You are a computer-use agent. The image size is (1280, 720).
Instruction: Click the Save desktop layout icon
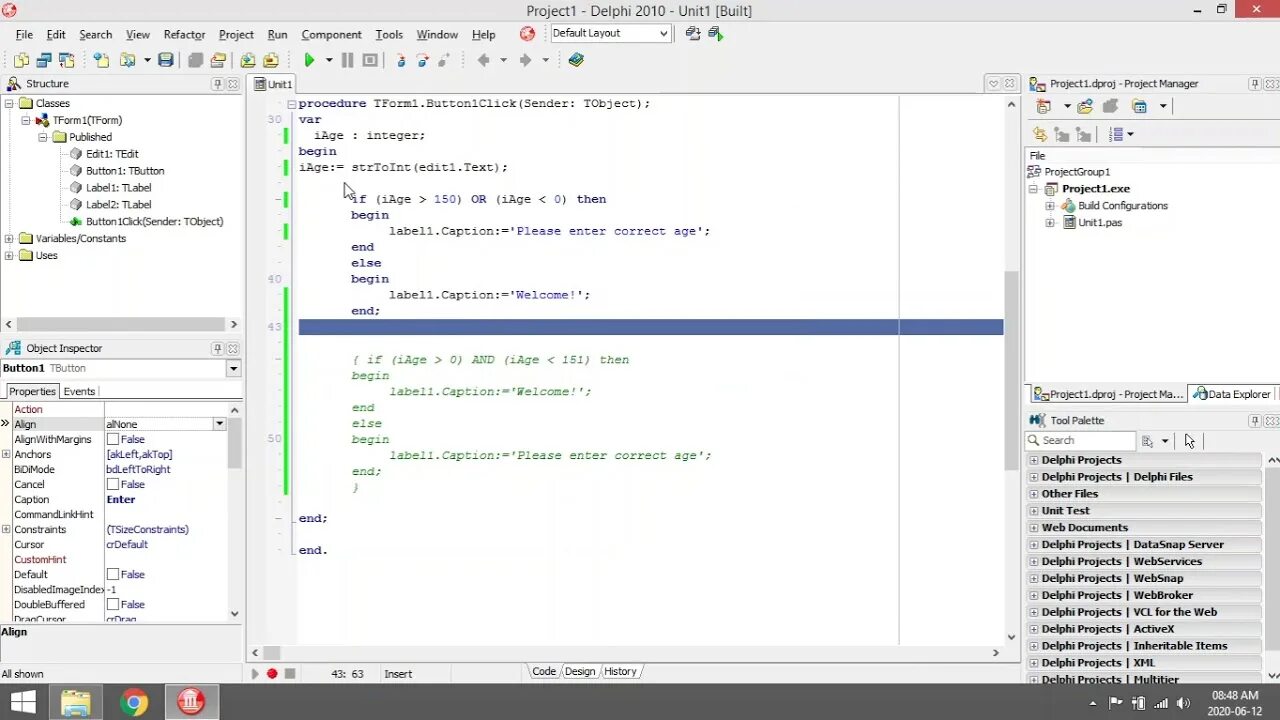click(693, 33)
